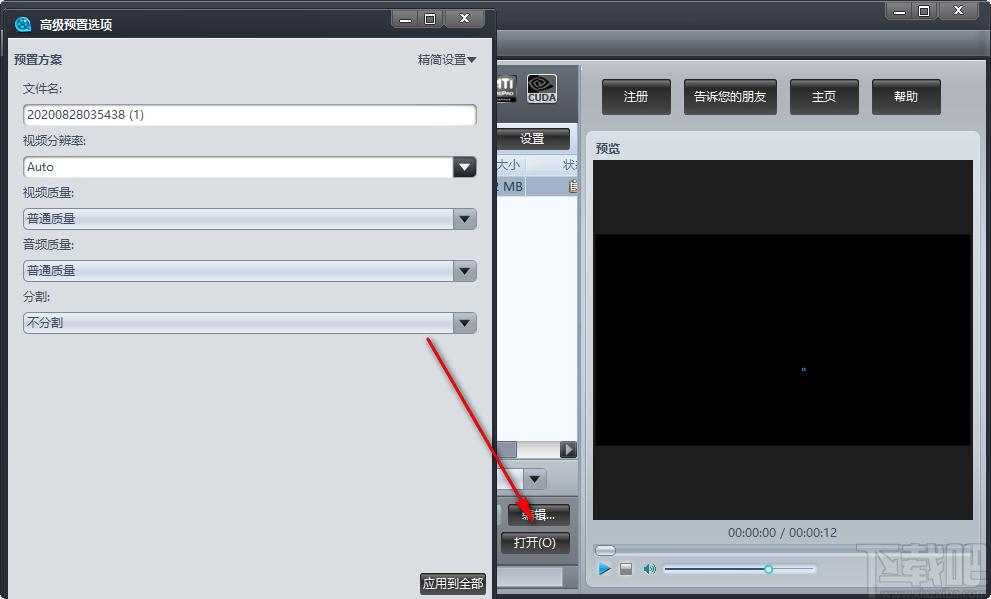Close the main converter window
Screen dimensions: 991x599
point(959,11)
